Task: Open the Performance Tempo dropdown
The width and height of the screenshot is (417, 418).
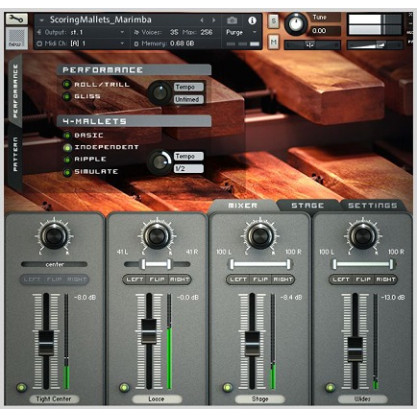Action: [188, 87]
